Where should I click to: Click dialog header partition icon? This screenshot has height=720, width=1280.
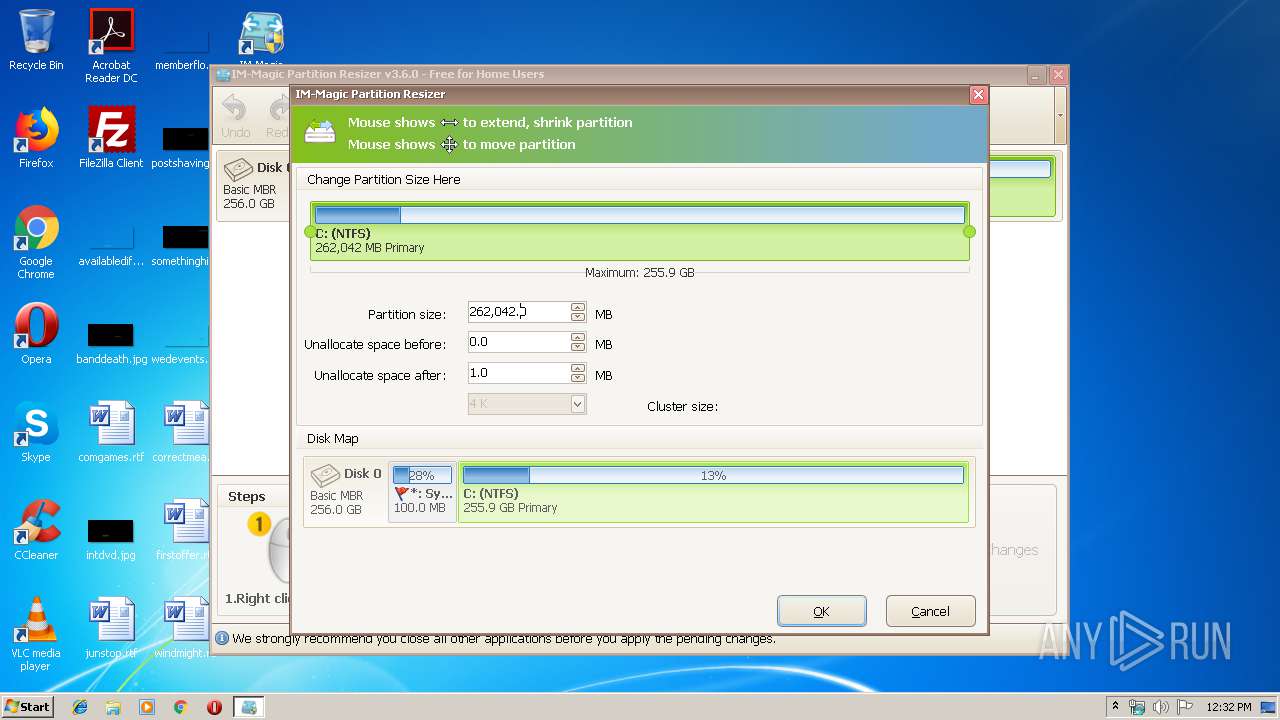320,132
